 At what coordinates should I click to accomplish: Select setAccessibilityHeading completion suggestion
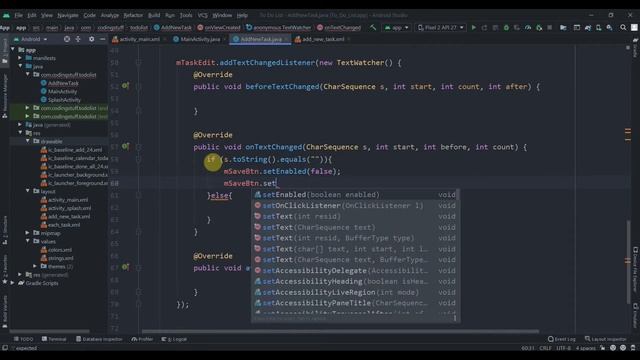pyautogui.click(x=355, y=281)
